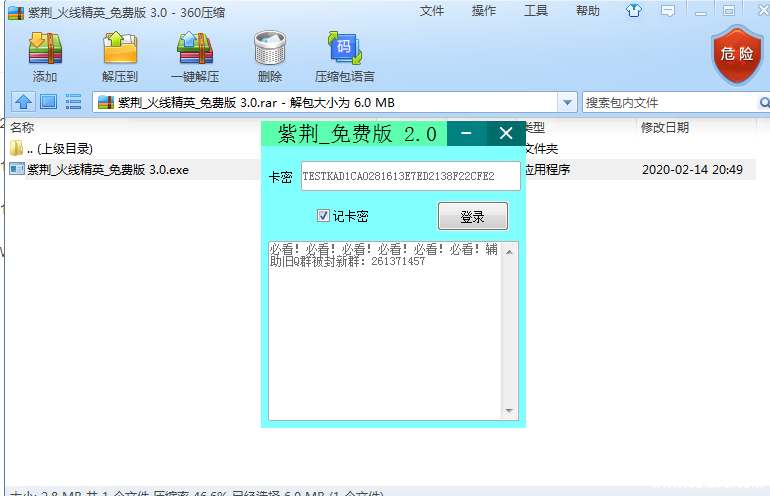Click the red 危险 danger shield badge
This screenshot has height=496, width=770.
[737, 55]
